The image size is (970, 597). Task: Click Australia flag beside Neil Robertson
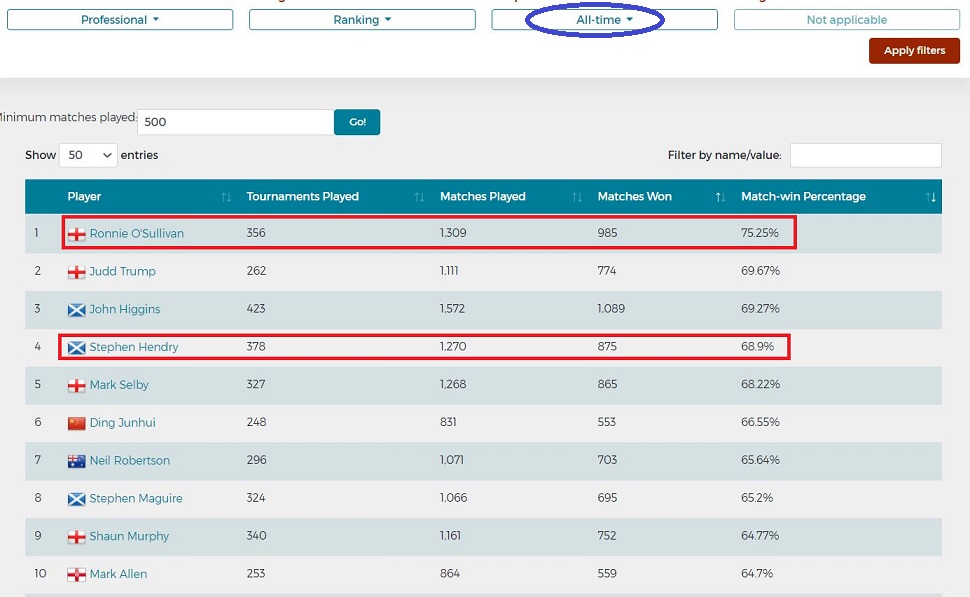click(x=76, y=461)
